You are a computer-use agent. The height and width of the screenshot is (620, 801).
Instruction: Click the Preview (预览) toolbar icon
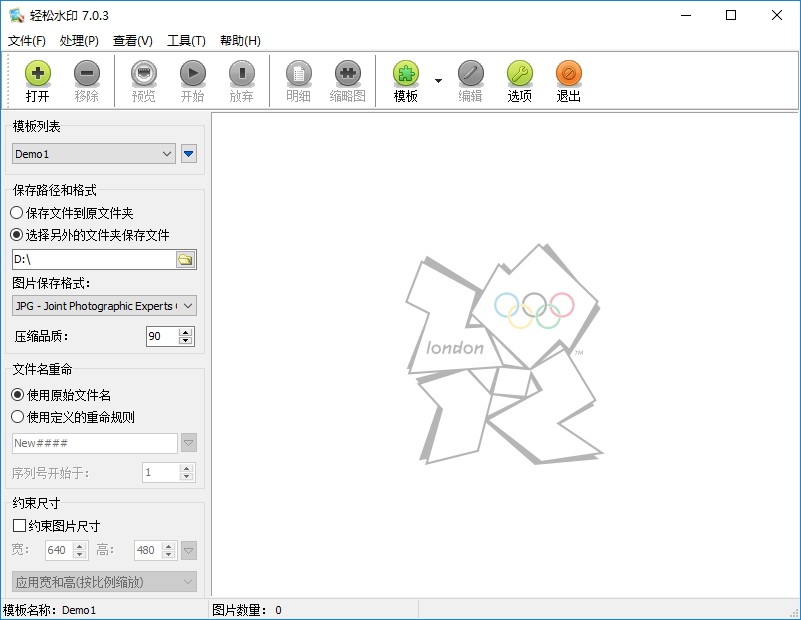tap(144, 74)
